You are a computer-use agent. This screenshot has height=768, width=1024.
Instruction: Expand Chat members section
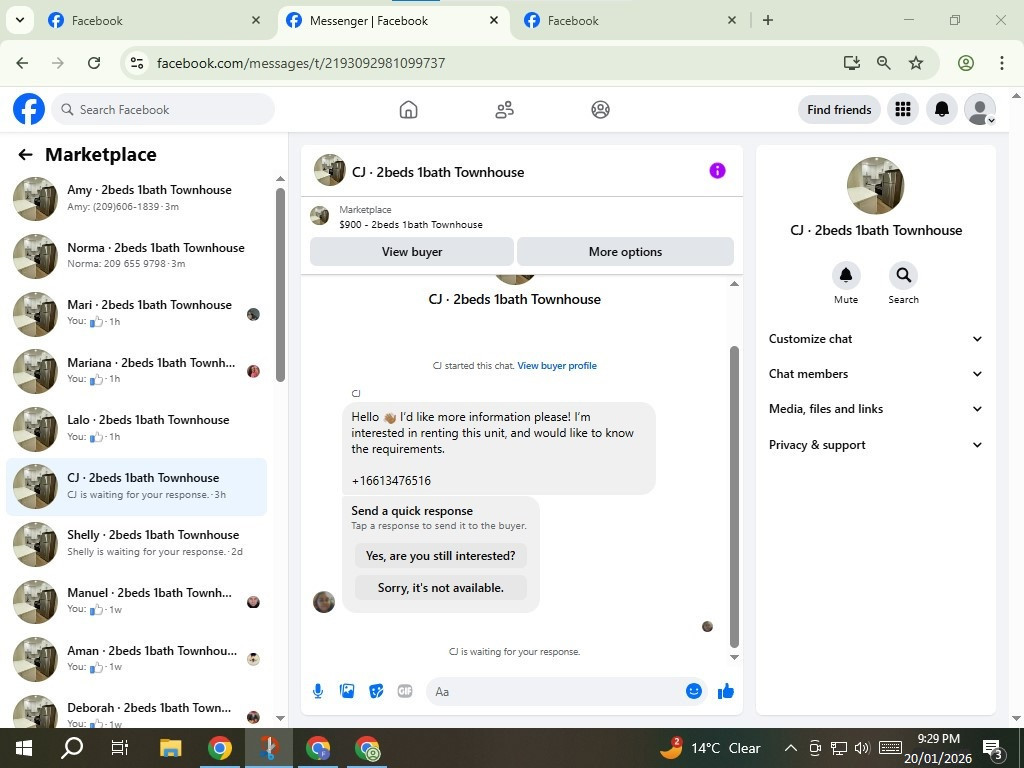(x=875, y=374)
